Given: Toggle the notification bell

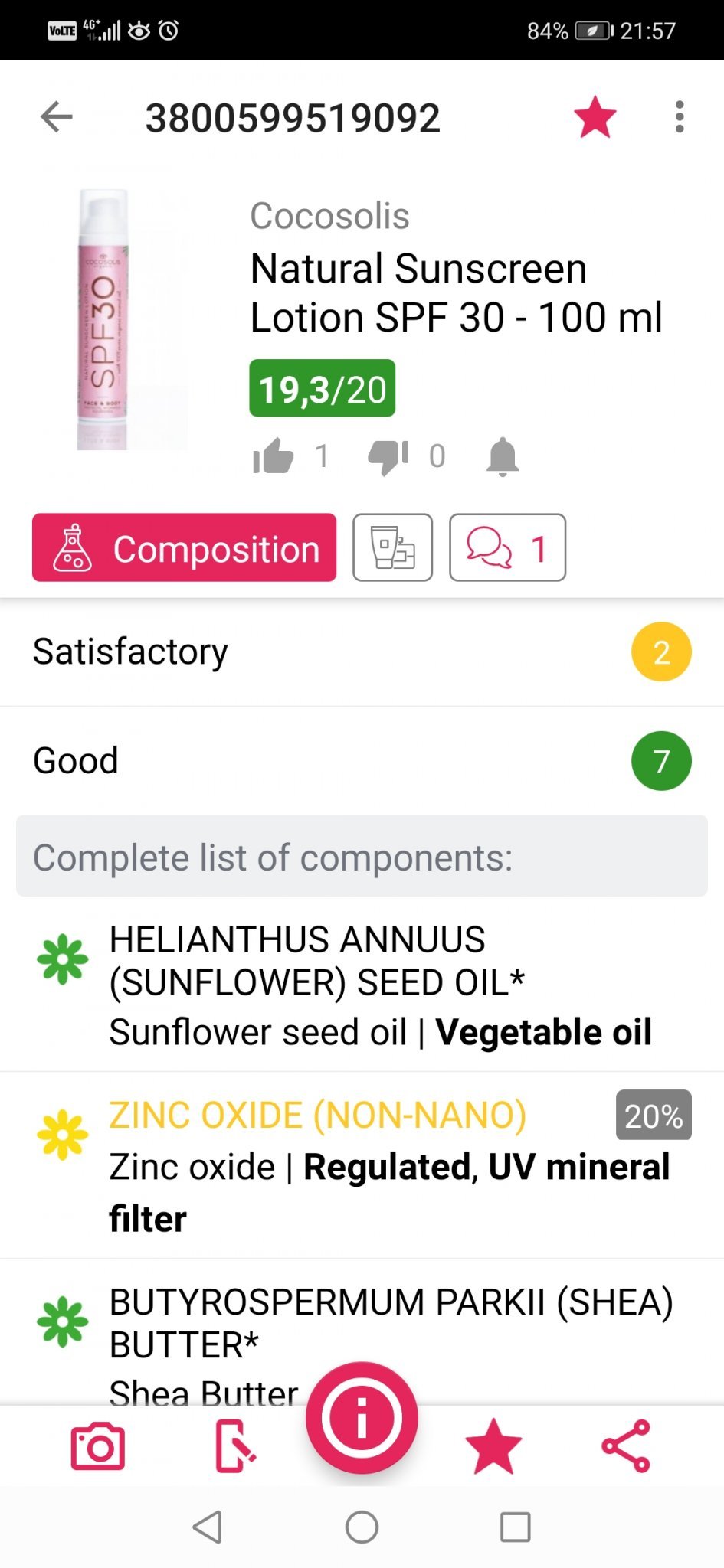Looking at the screenshot, I should 503,457.
